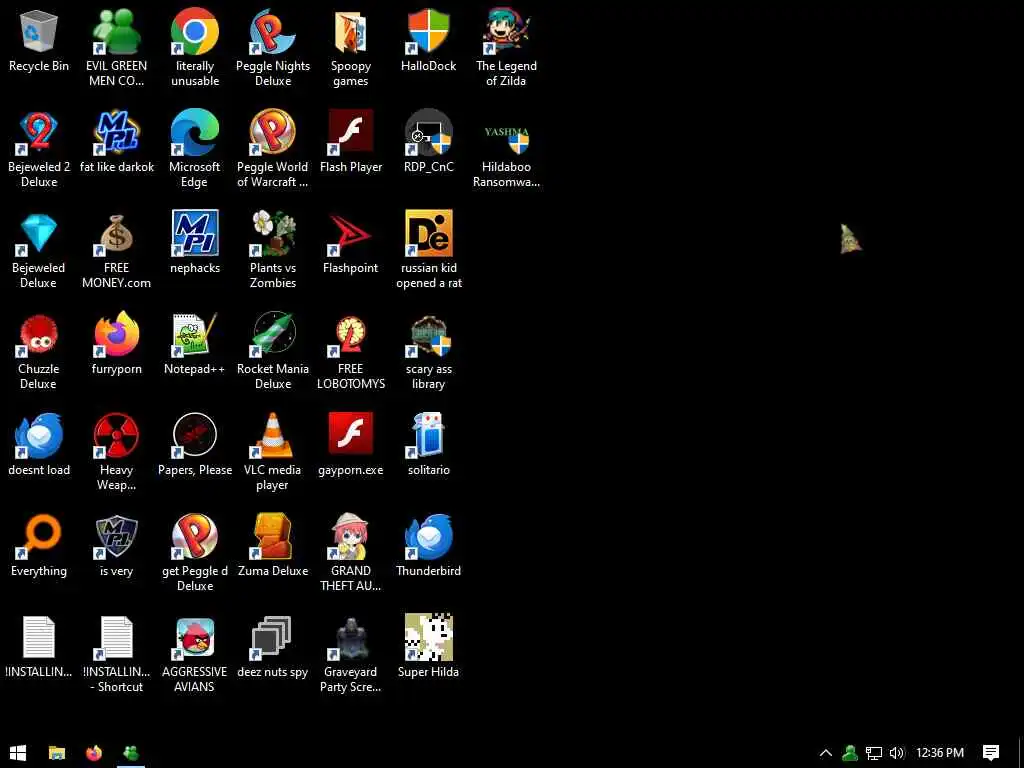Open network status tray icon
1024x768 pixels.
[x=874, y=753]
